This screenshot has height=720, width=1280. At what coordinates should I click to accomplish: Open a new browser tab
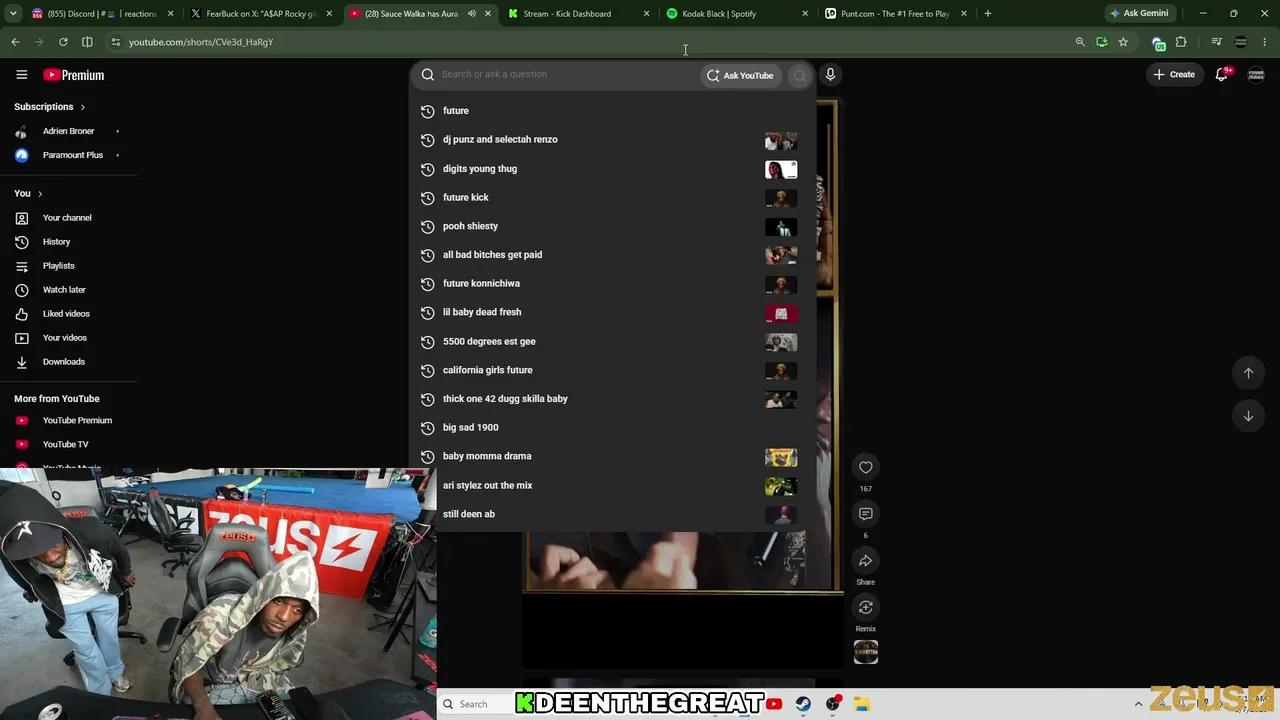(988, 14)
